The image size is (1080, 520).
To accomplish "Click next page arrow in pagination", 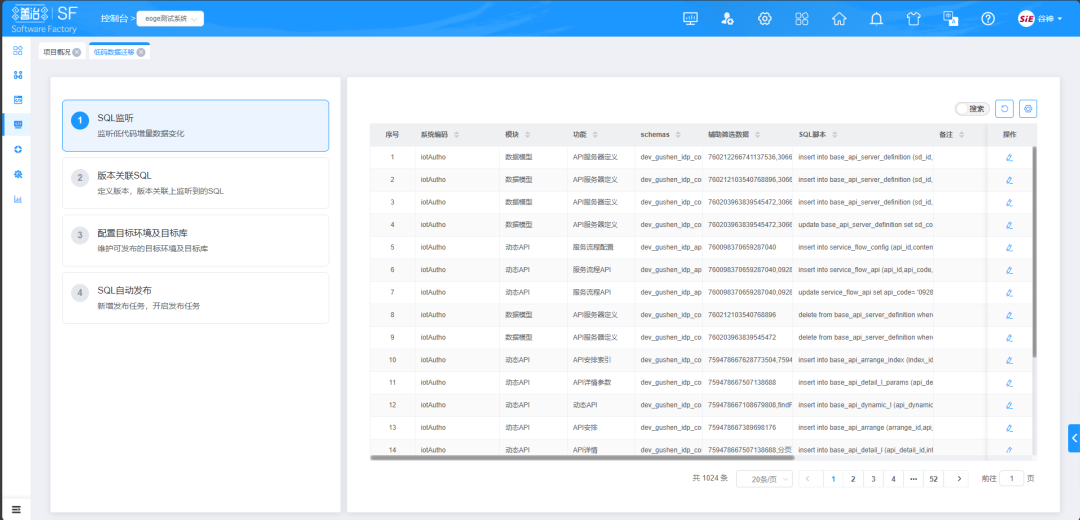I will point(960,479).
